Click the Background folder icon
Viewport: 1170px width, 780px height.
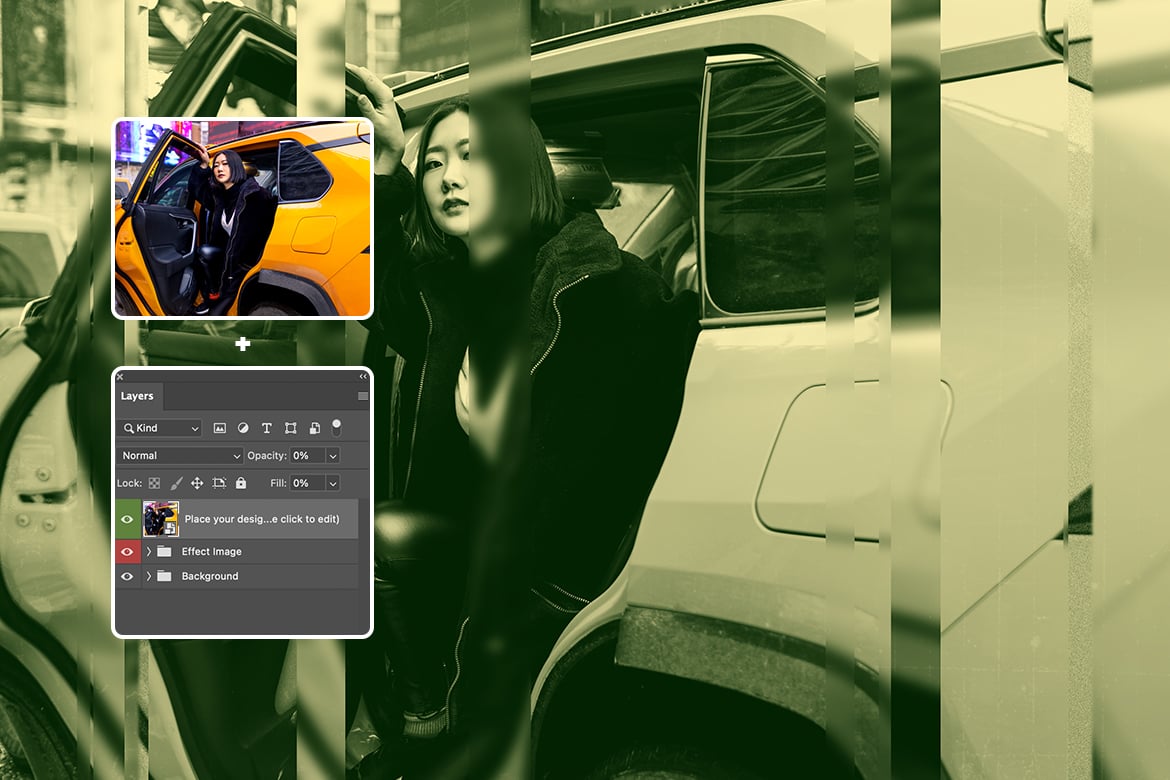click(x=165, y=576)
